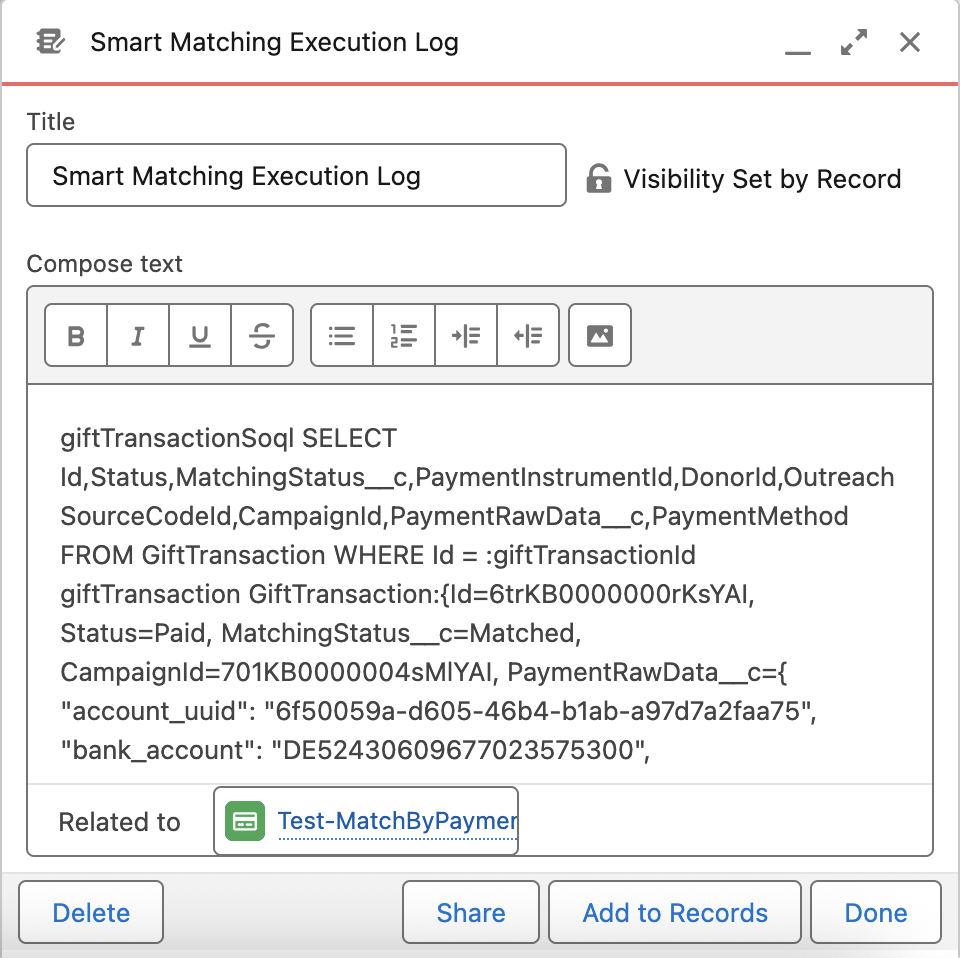Expand the note to full window
Image resolution: width=960 pixels, height=958 pixels.
[854, 42]
